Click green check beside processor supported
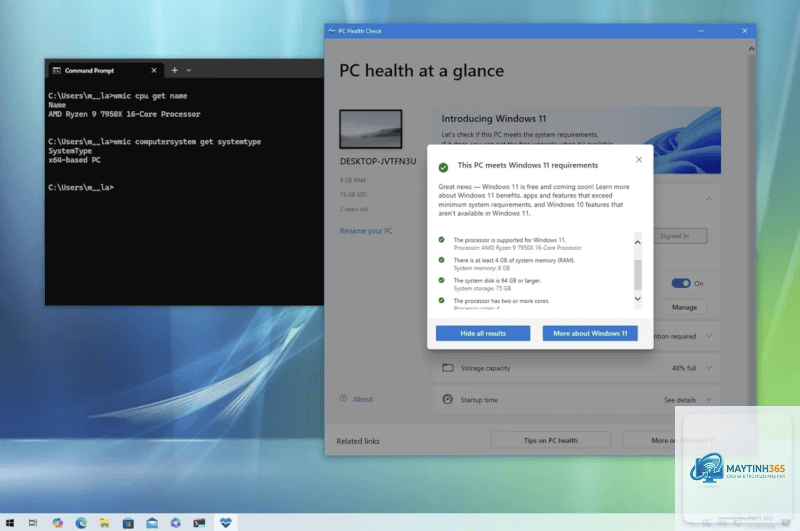 (x=441, y=240)
